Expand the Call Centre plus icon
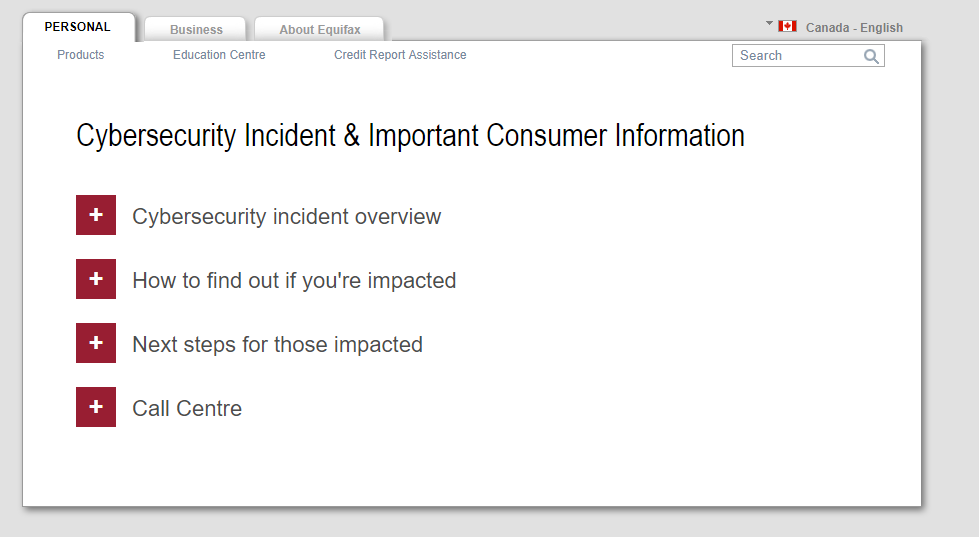 pyautogui.click(x=96, y=407)
